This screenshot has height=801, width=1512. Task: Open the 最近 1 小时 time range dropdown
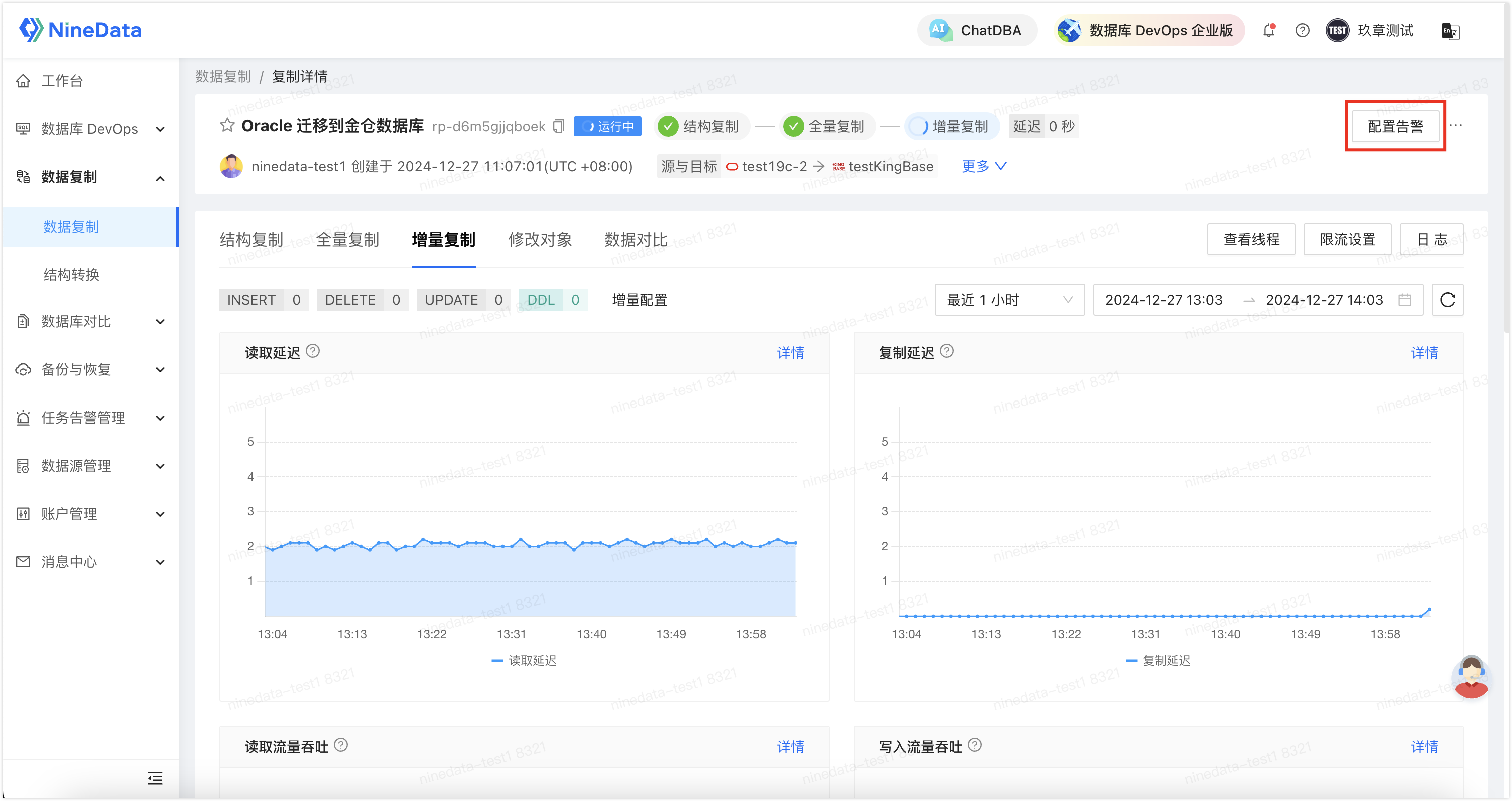coord(1010,300)
